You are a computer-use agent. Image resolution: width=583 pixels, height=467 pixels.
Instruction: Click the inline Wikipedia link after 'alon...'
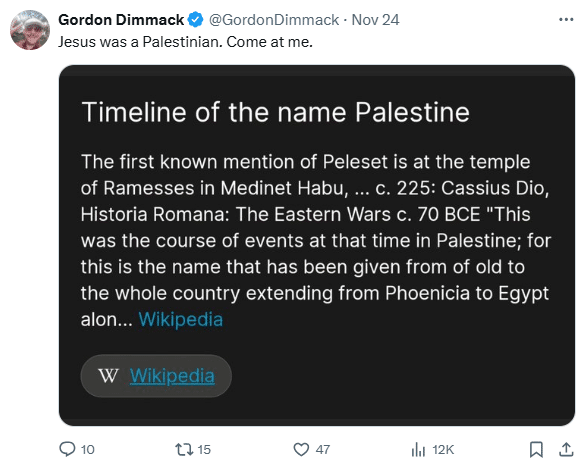pos(181,319)
